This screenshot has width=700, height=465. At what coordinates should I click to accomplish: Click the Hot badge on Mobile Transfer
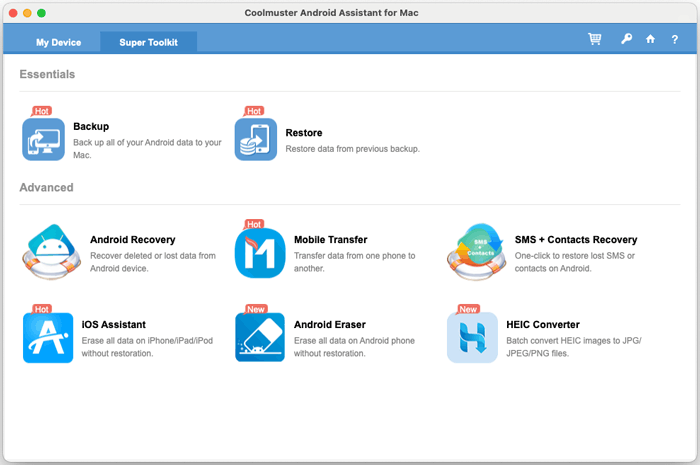254,224
